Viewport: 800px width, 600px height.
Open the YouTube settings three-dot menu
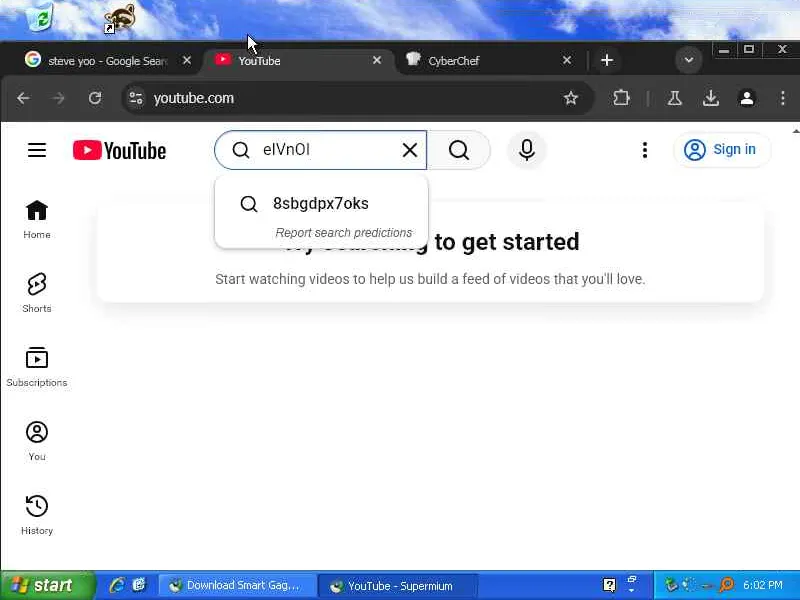coord(645,150)
